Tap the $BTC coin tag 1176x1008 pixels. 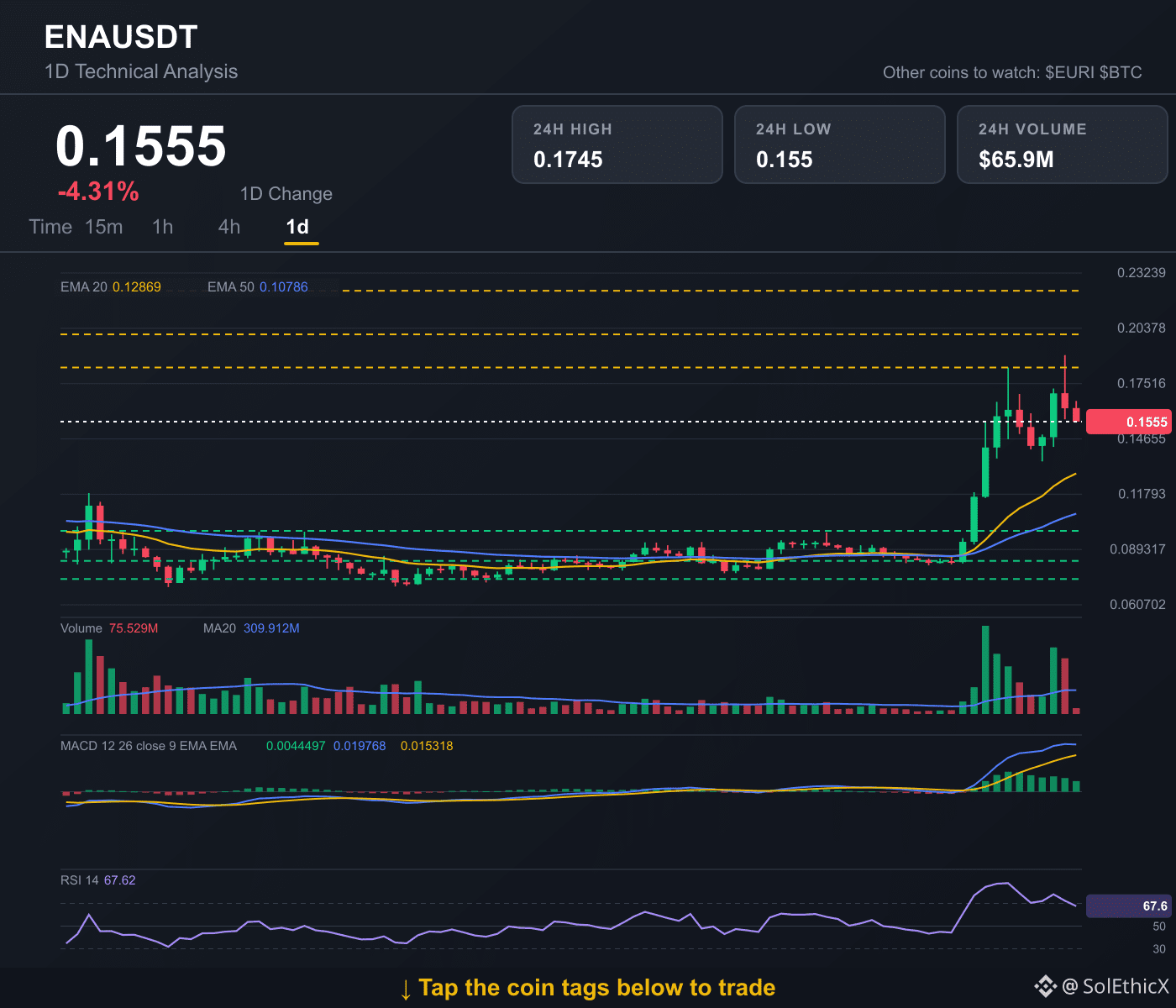pyautogui.click(x=1121, y=72)
